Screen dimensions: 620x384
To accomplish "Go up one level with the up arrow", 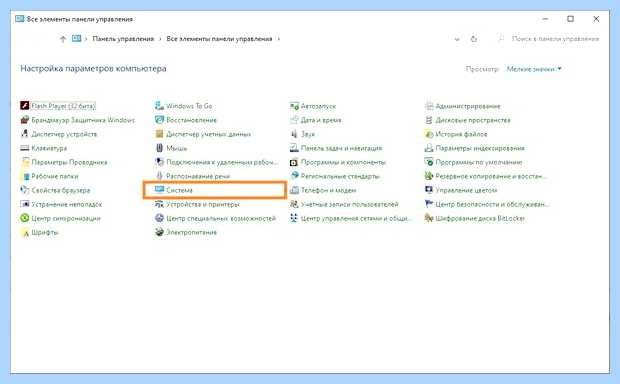I will [63, 39].
